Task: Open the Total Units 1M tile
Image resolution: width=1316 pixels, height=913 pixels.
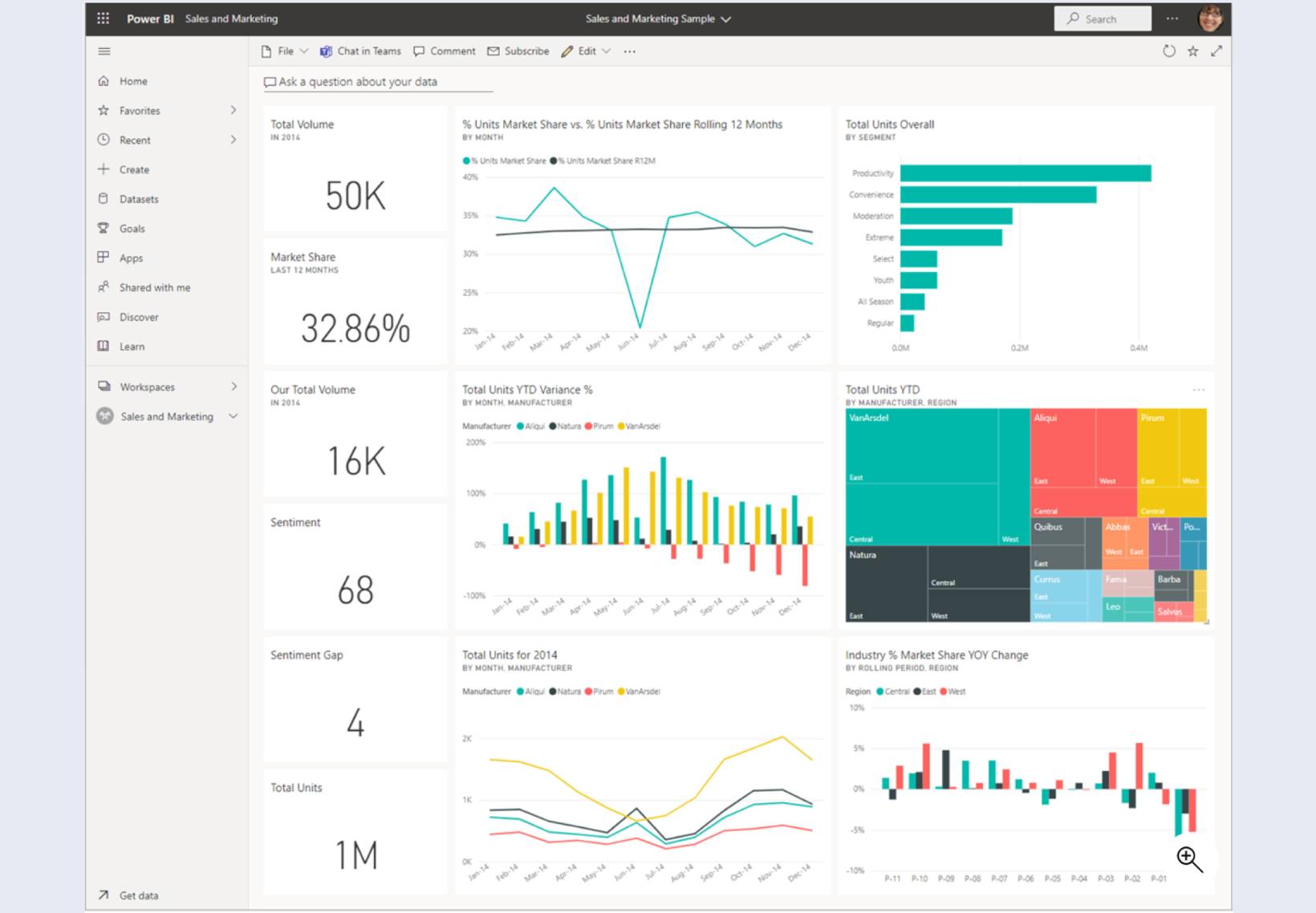Action: click(355, 832)
